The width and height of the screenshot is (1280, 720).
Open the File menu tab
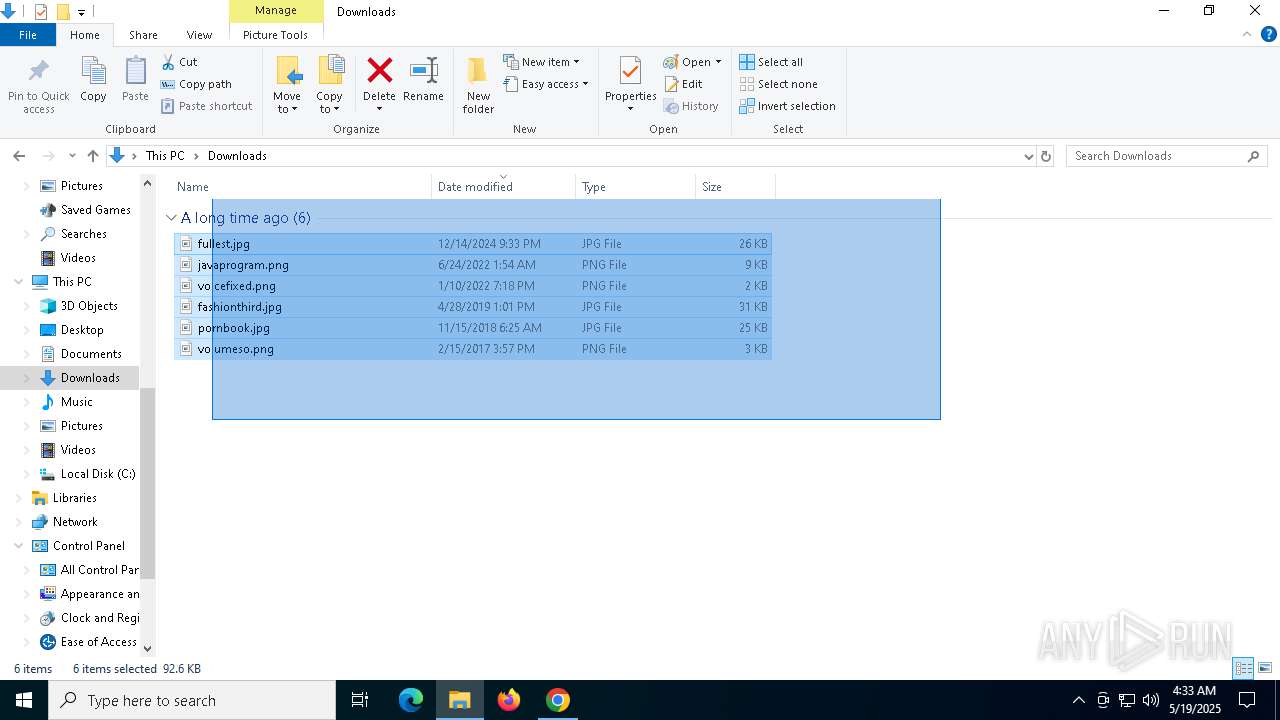pyautogui.click(x=28, y=35)
